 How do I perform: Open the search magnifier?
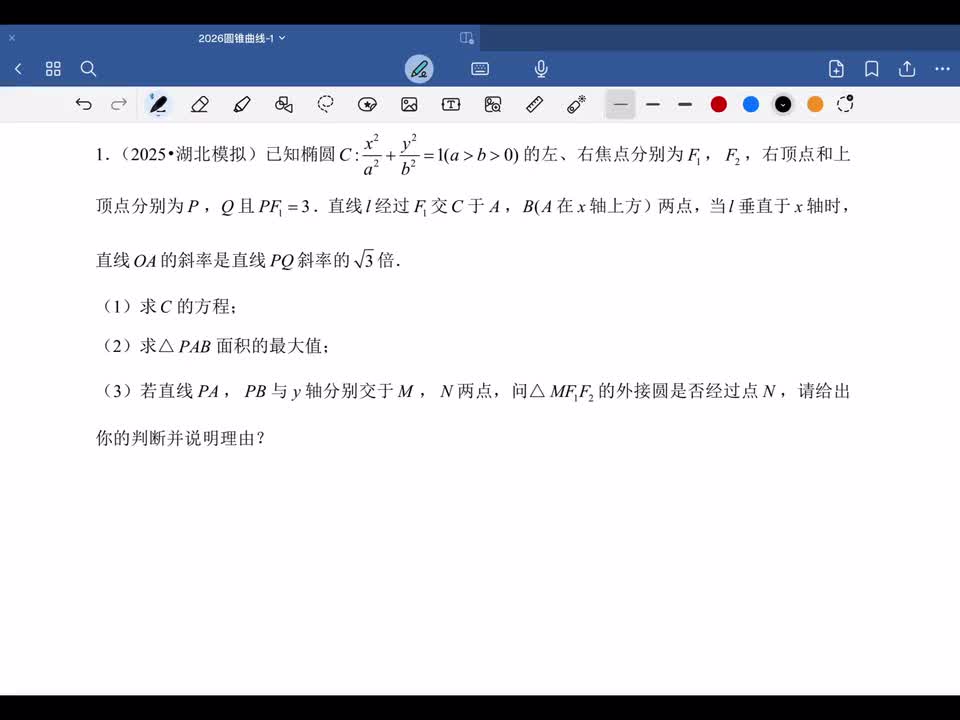tap(88, 69)
